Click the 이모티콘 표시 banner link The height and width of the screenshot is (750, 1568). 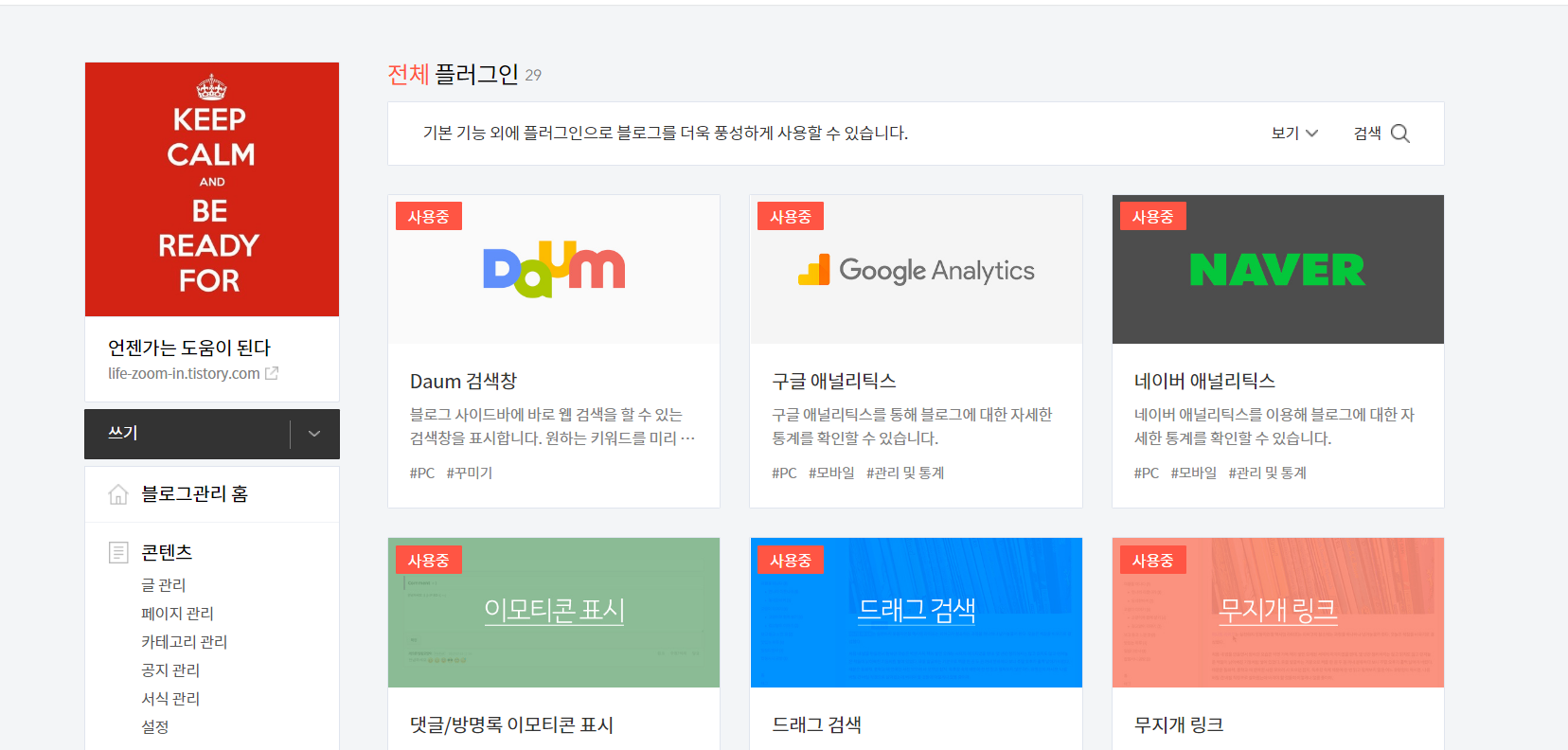554,610
